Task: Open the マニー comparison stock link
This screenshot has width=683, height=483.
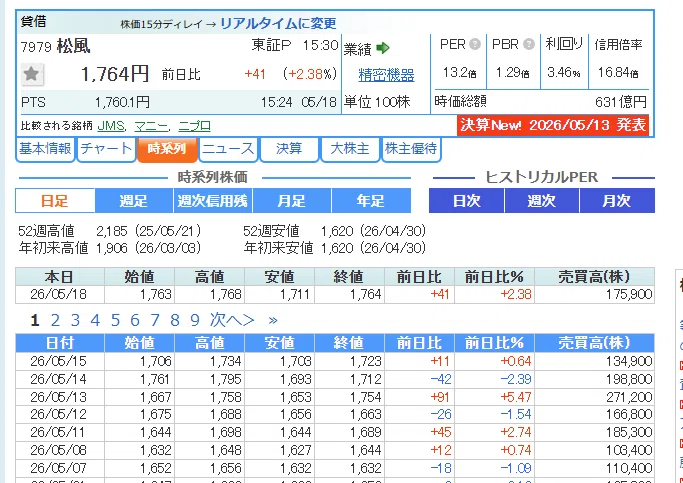Action: [x=151, y=126]
